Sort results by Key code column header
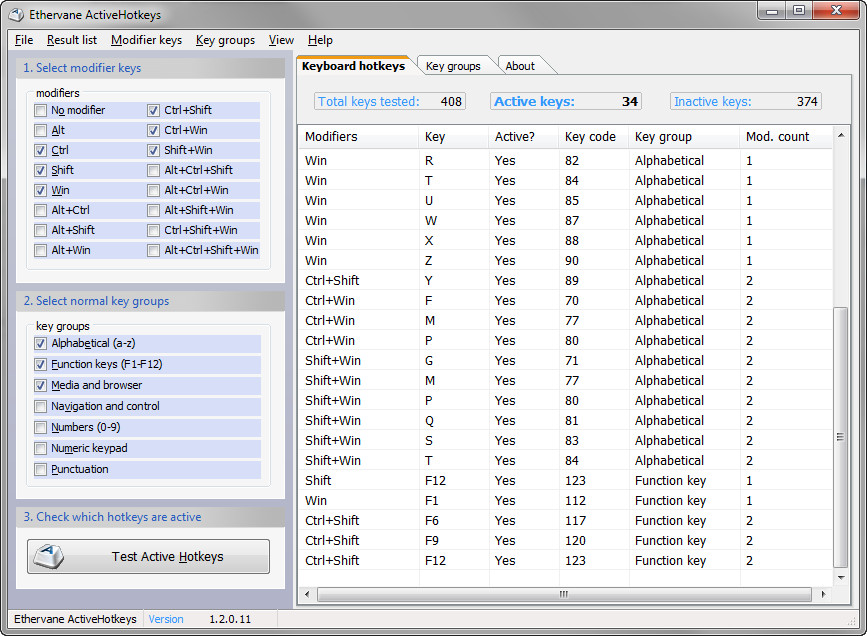The height and width of the screenshot is (636, 867). (x=590, y=137)
